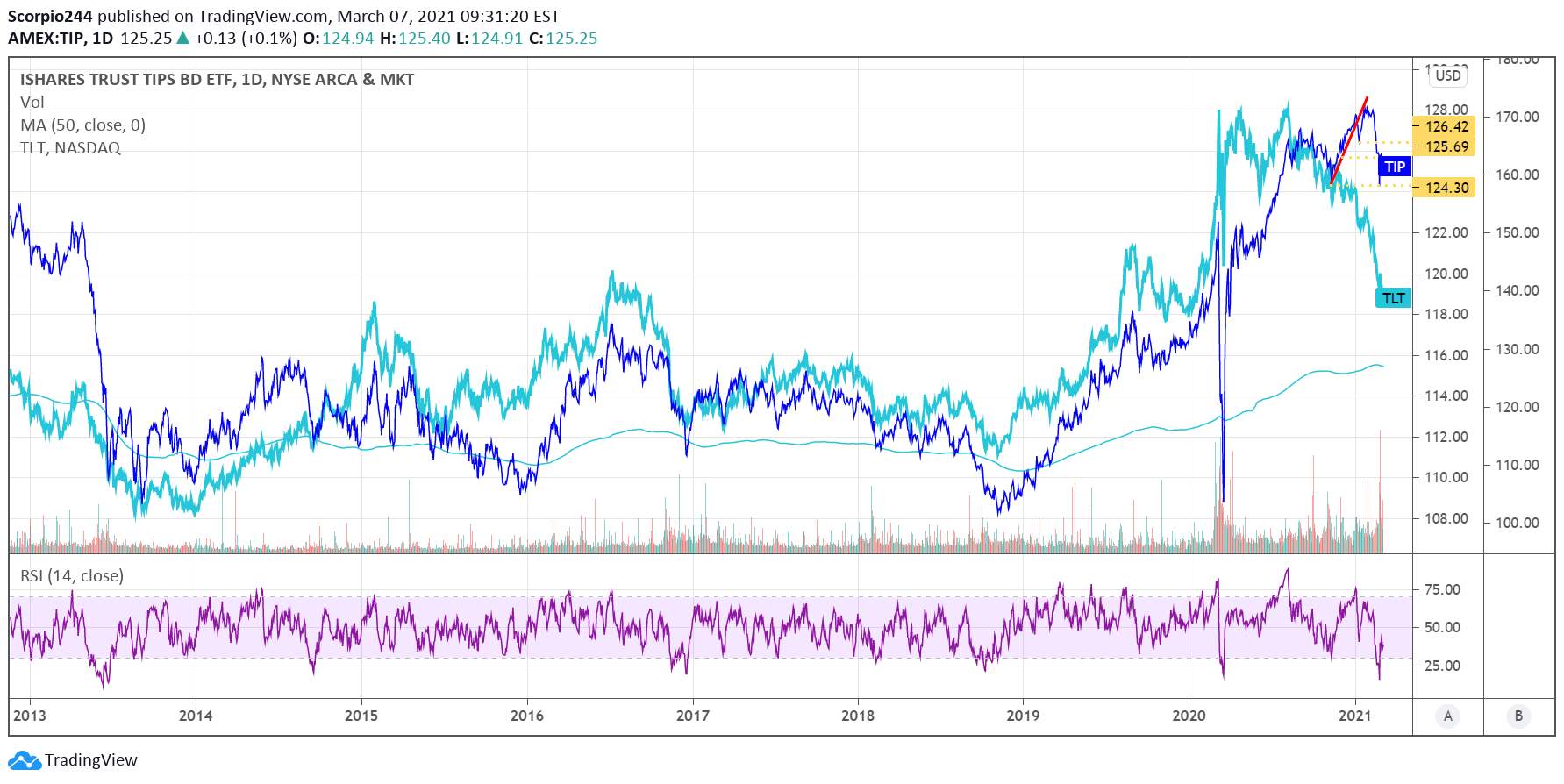This screenshot has width=1564, height=784.
Task: Toggle the B scale button
Action: (1518, 716)
